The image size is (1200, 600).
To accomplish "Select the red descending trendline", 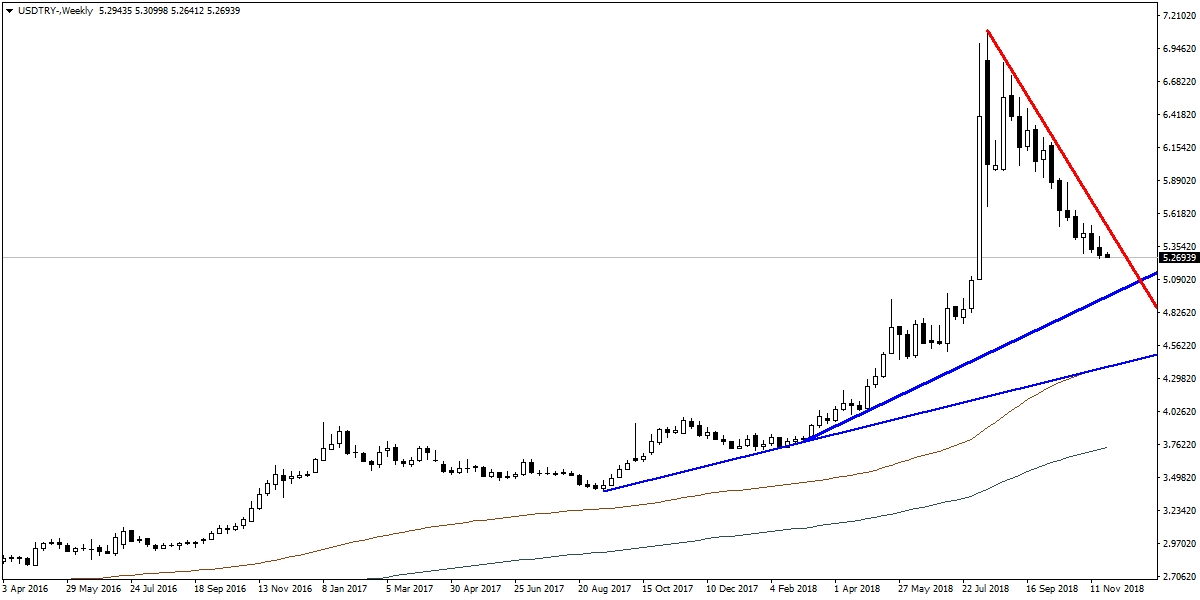I will click(x=1070, y=168).
